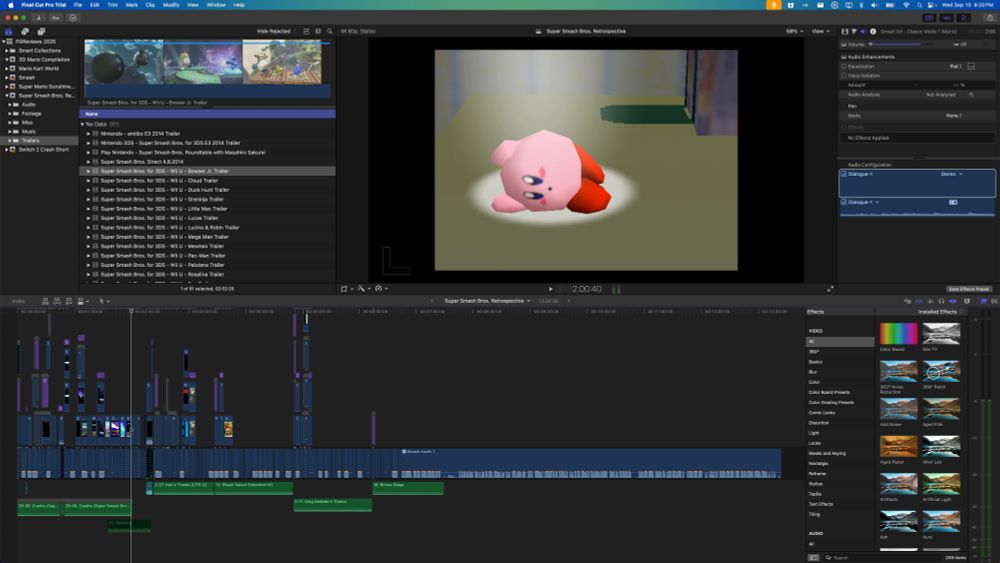This screenshot has width=1000, height=563.
Task: Select the Distortion effects category
Action: coord(819,423)
